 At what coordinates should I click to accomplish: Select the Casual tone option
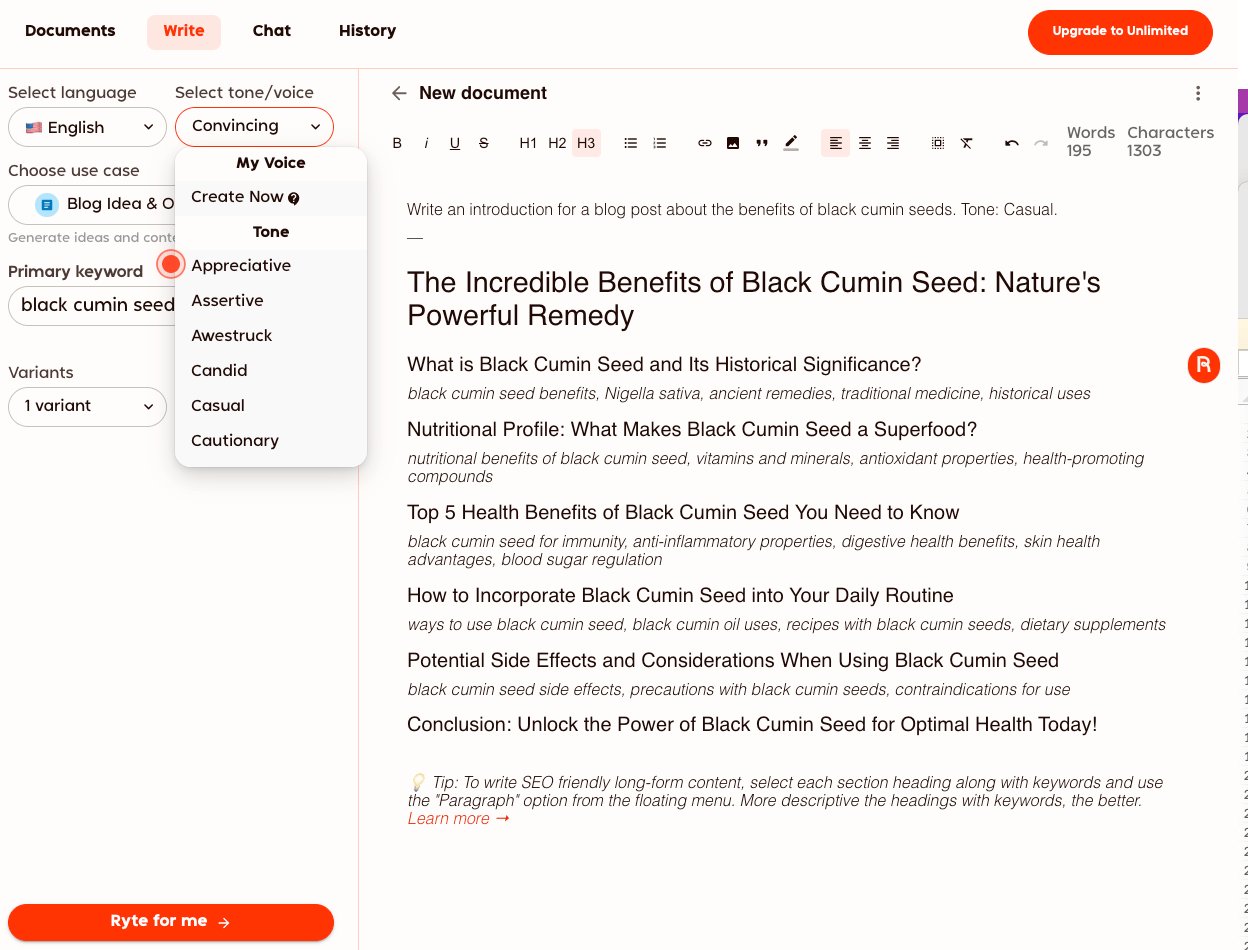pos(271,405)
